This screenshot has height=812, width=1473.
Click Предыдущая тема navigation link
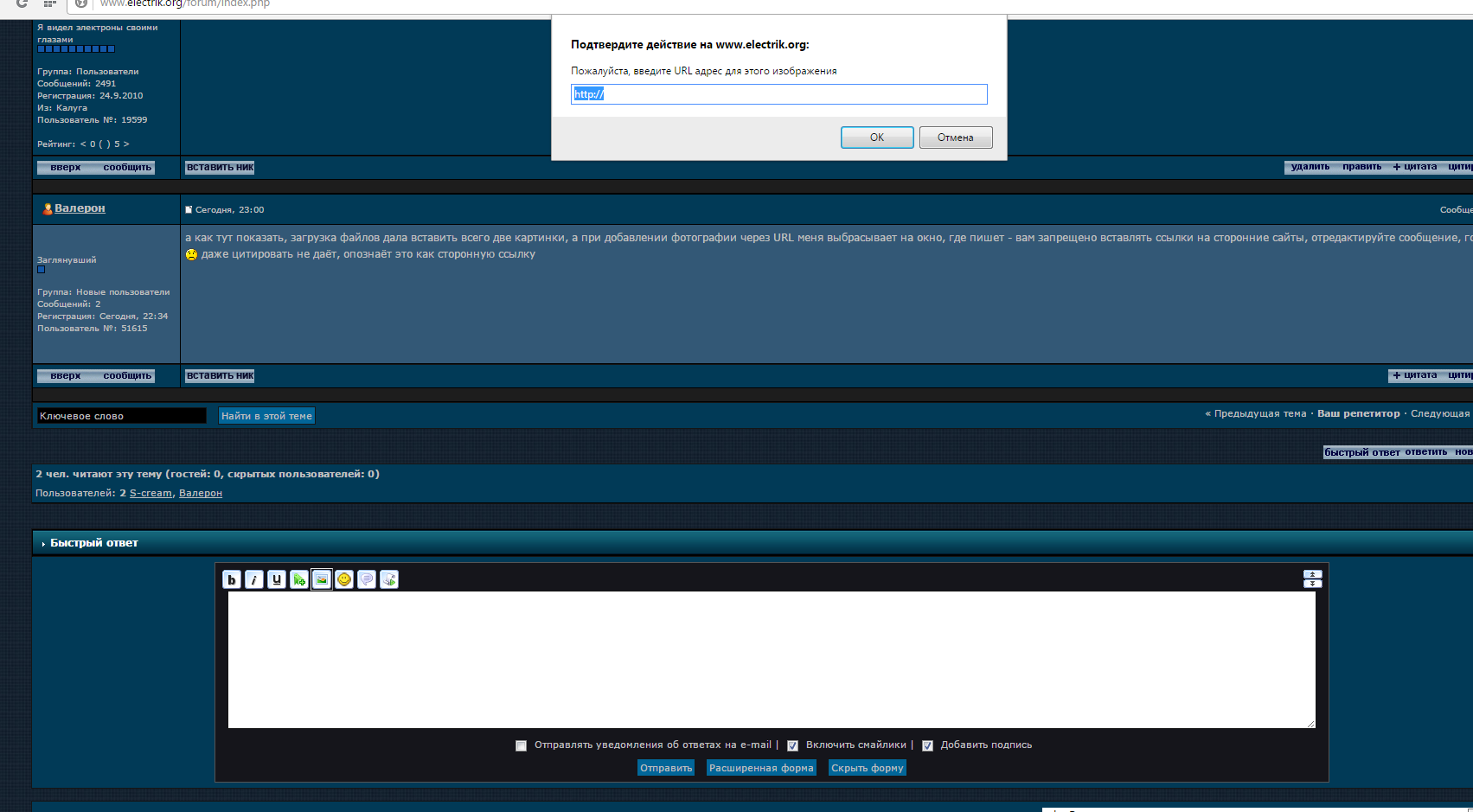click(x=1260, y=413)
